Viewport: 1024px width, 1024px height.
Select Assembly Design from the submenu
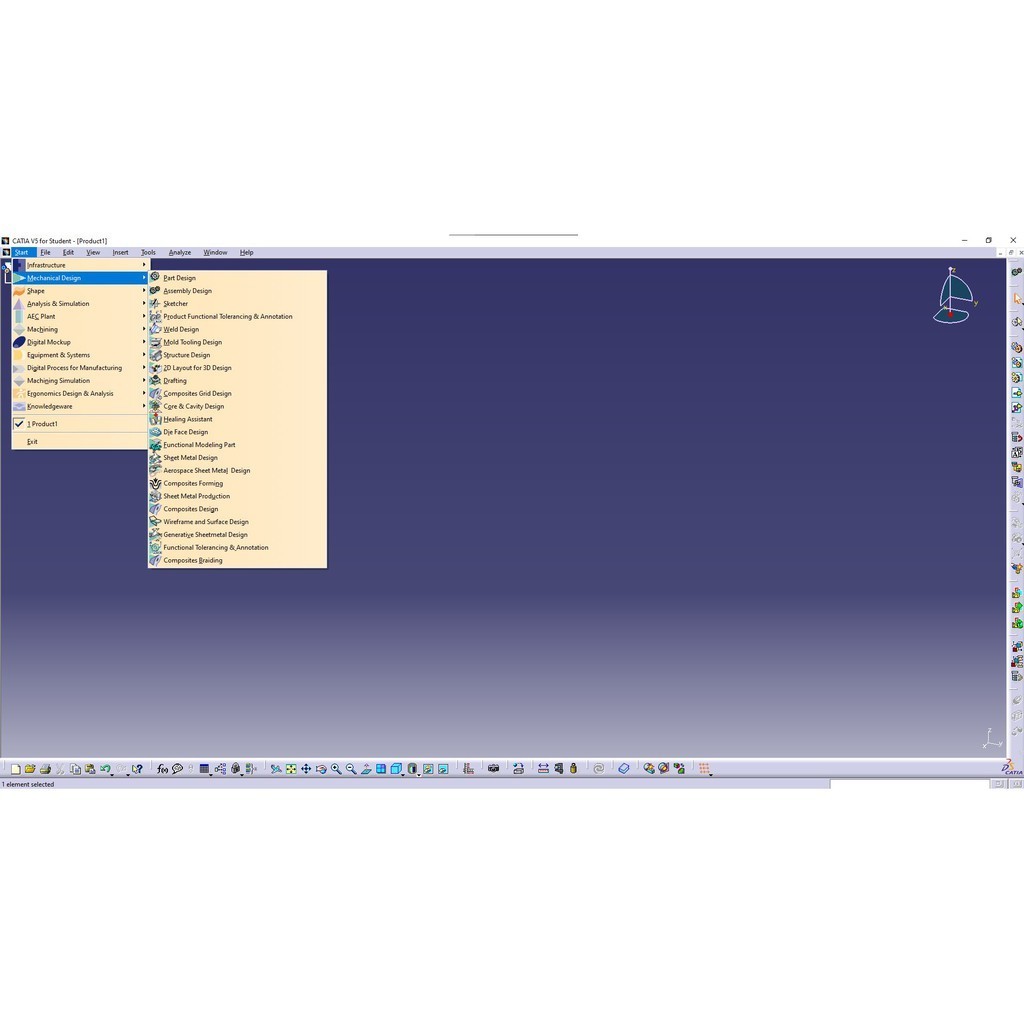tap(187, 291)
